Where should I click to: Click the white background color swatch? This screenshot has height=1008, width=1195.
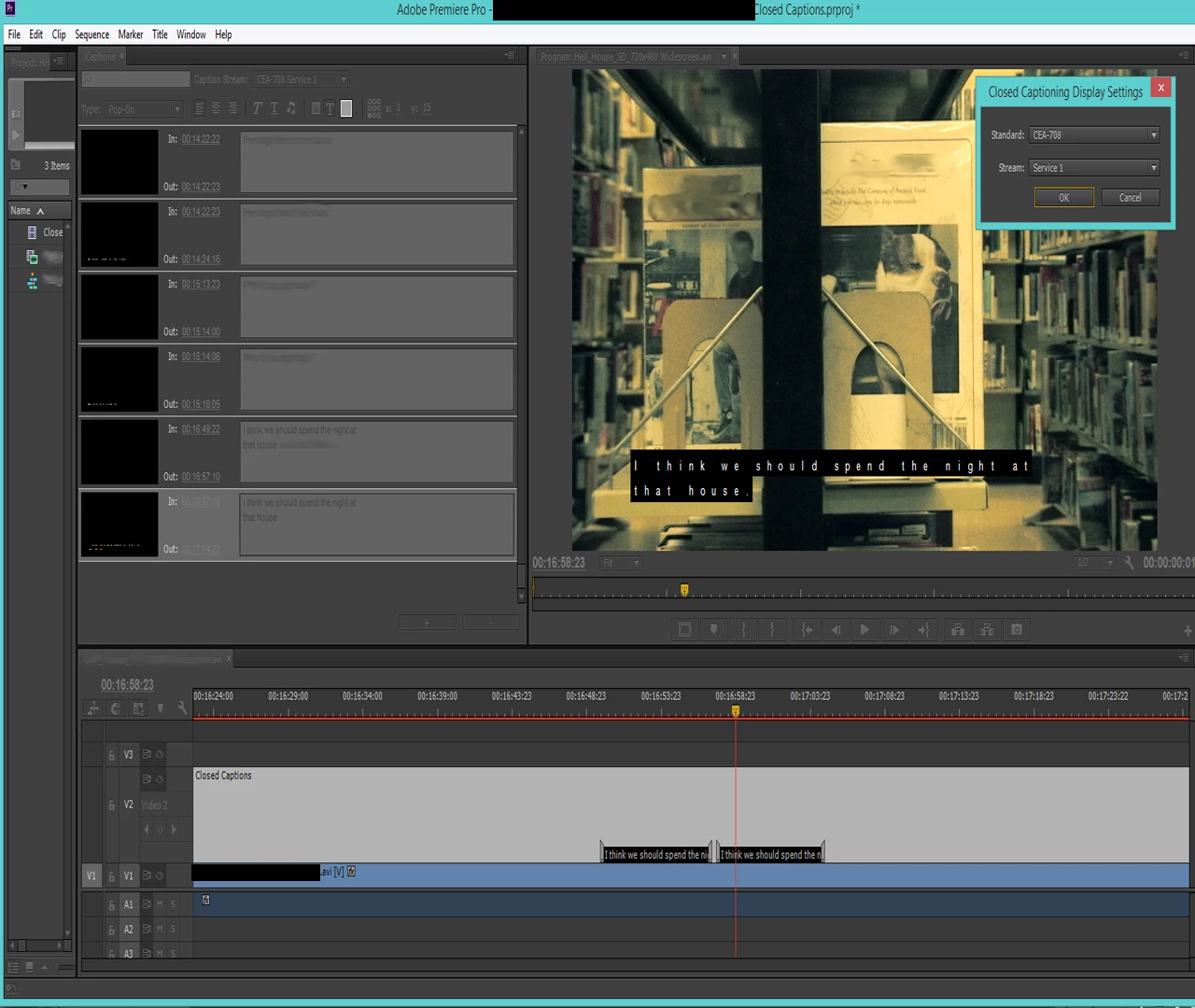pos(346,108)
